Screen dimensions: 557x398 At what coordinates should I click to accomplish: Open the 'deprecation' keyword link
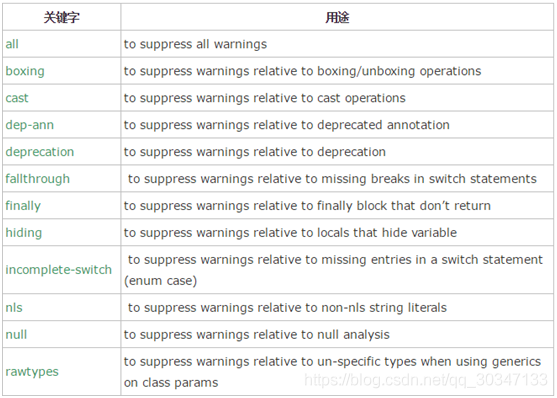coord(40,152)
